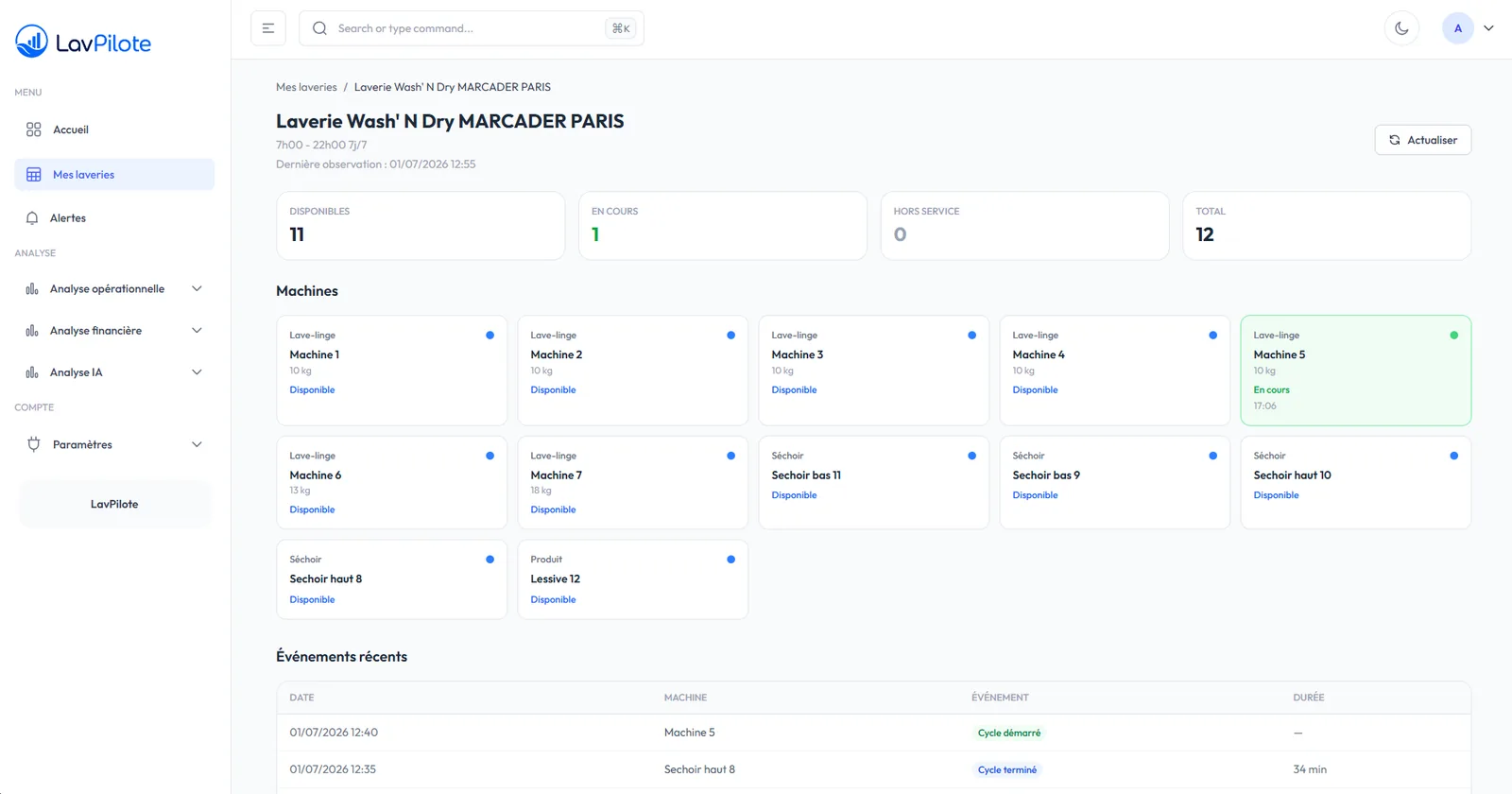
Task: Toggle the sidebar collapse hamburger button
Action: (x=268, y=28)
